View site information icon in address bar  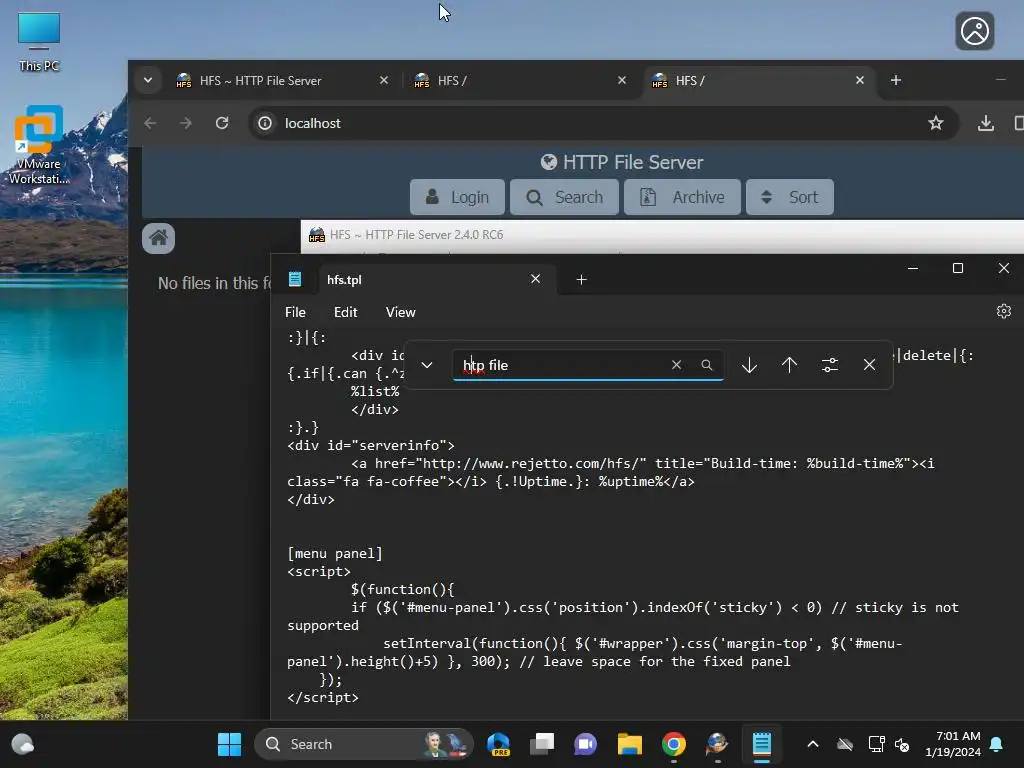pos(265,123)
